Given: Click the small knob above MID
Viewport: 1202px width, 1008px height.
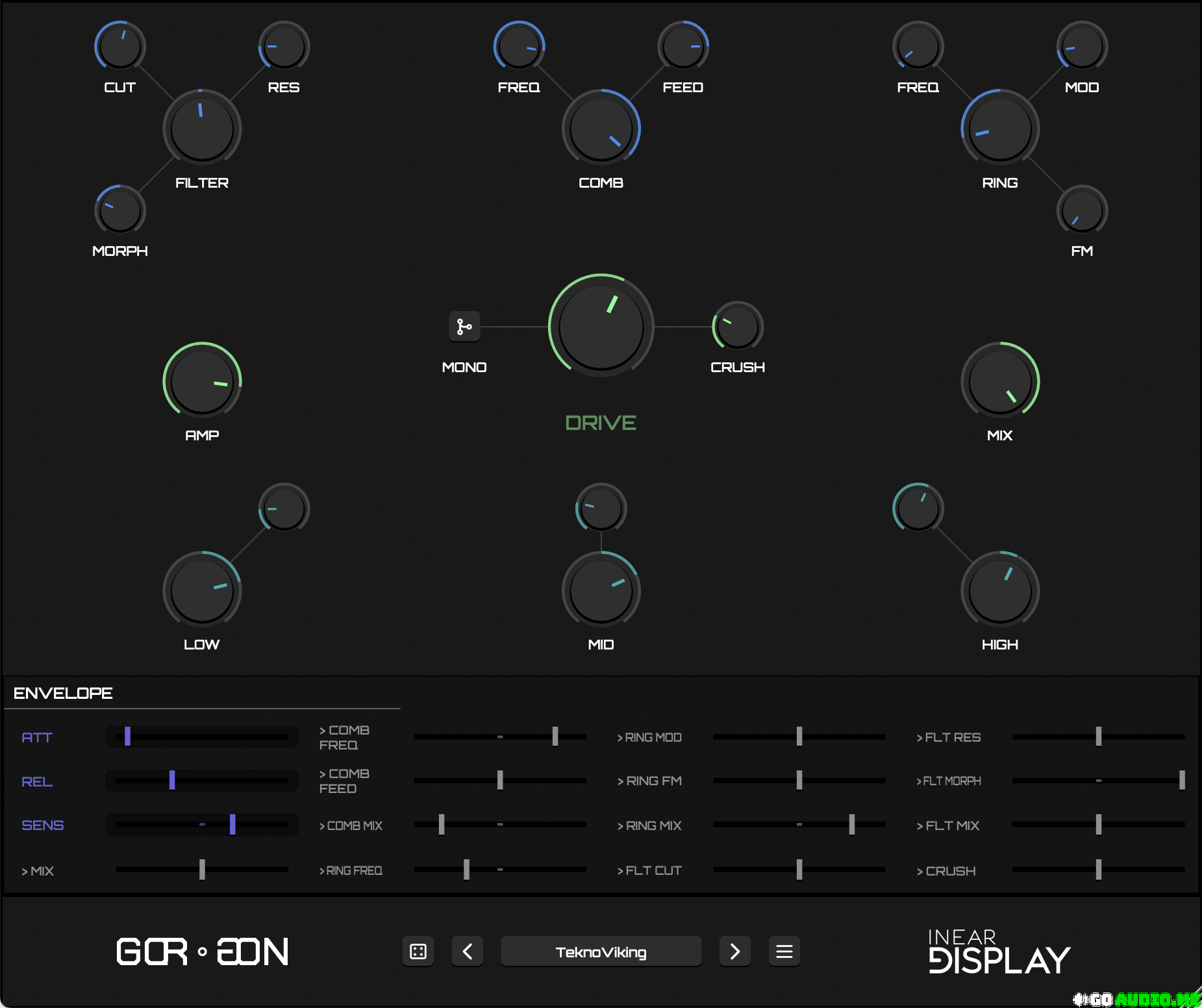Looking at the screenshot, I should (x=601, y=508).
